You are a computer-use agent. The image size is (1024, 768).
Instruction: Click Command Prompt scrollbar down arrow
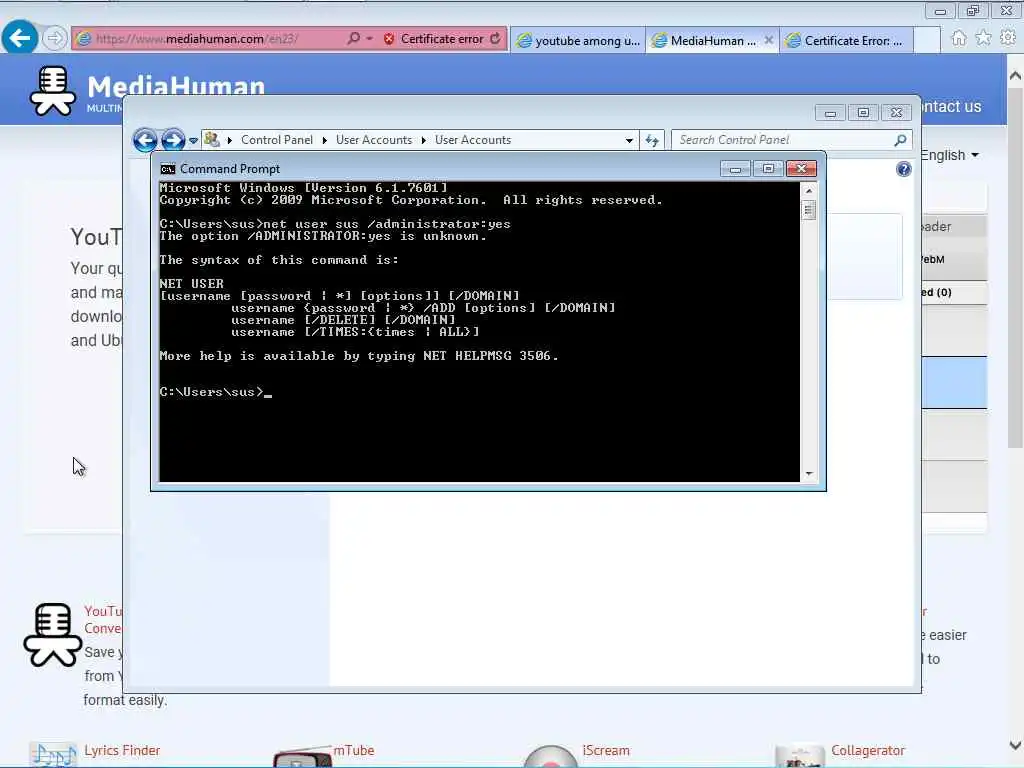(808, 473)
